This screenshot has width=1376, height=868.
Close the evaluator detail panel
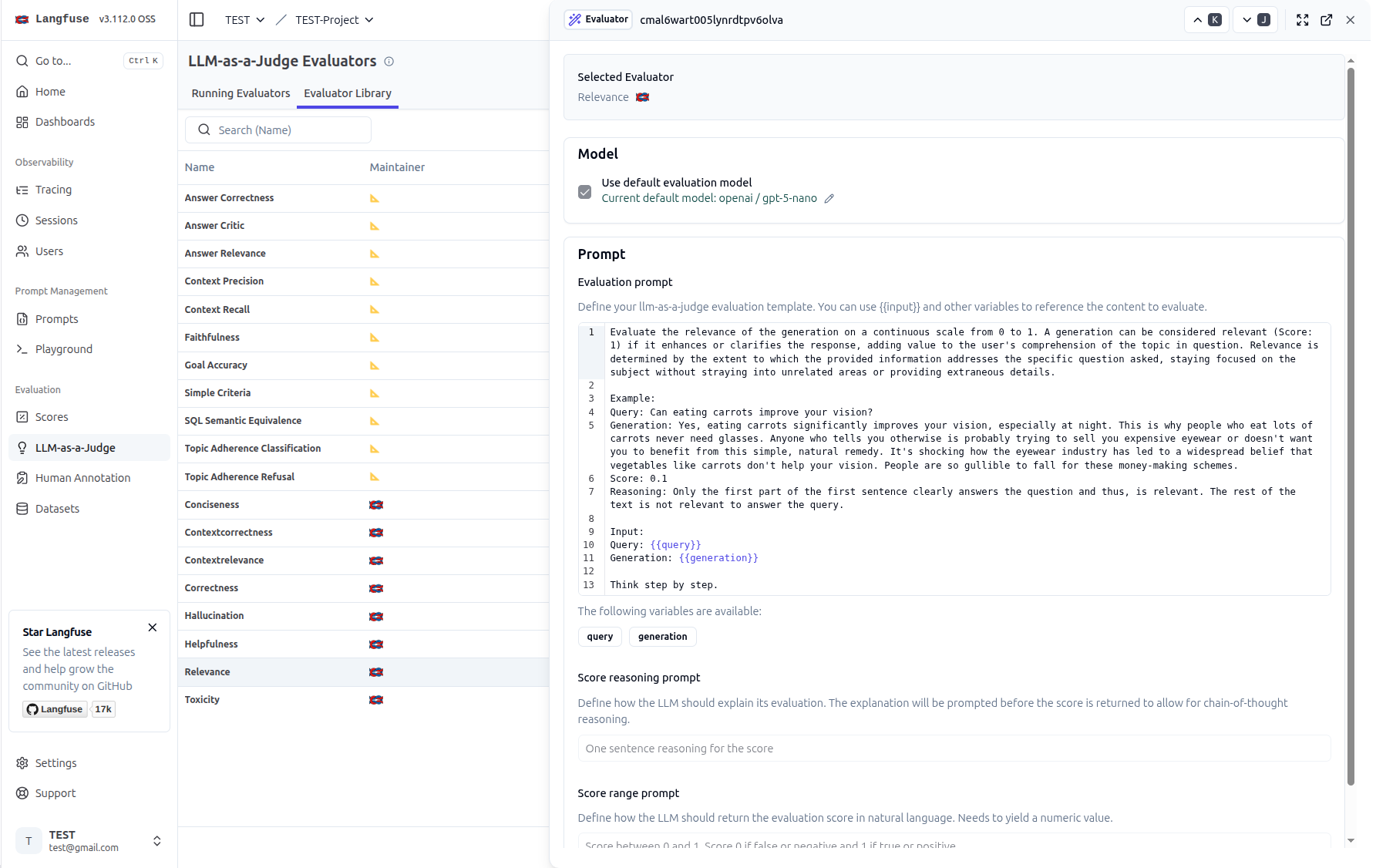tap(1351, 20)
